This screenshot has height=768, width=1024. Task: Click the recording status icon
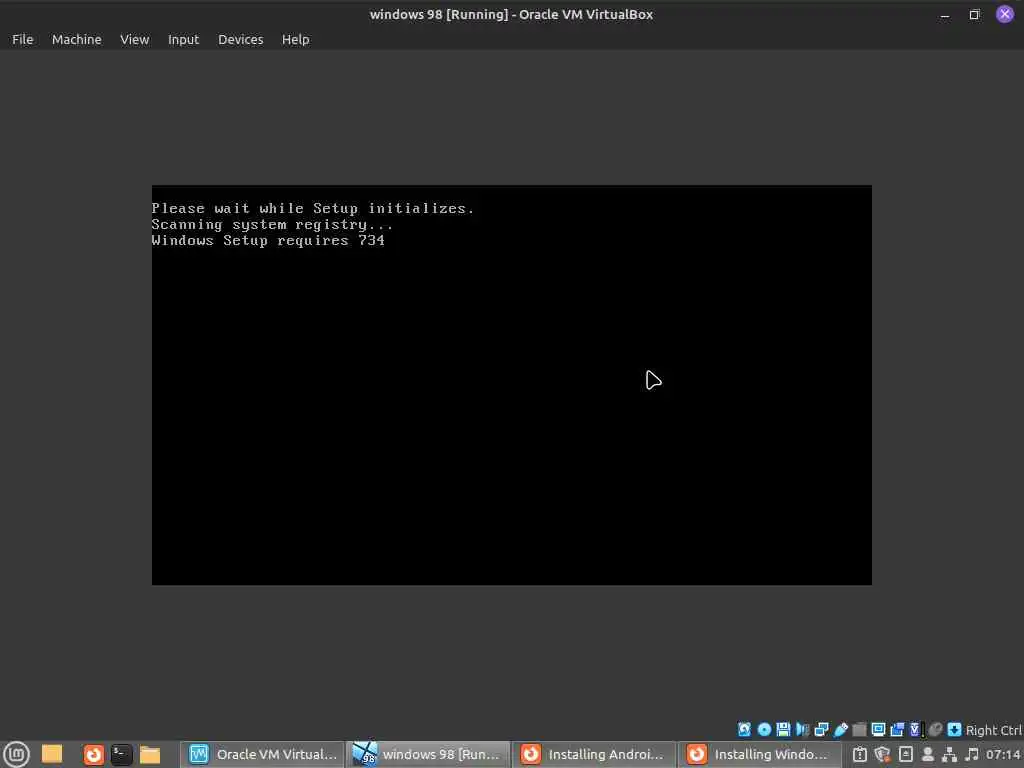click(897, 729)
